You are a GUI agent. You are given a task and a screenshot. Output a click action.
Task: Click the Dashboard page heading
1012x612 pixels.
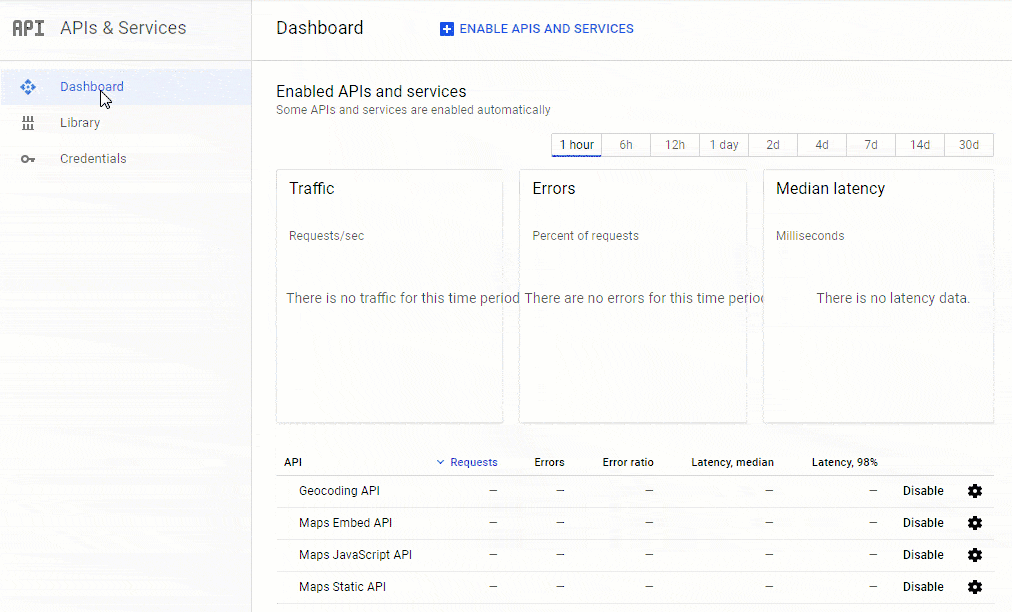(x=319, y=28)
